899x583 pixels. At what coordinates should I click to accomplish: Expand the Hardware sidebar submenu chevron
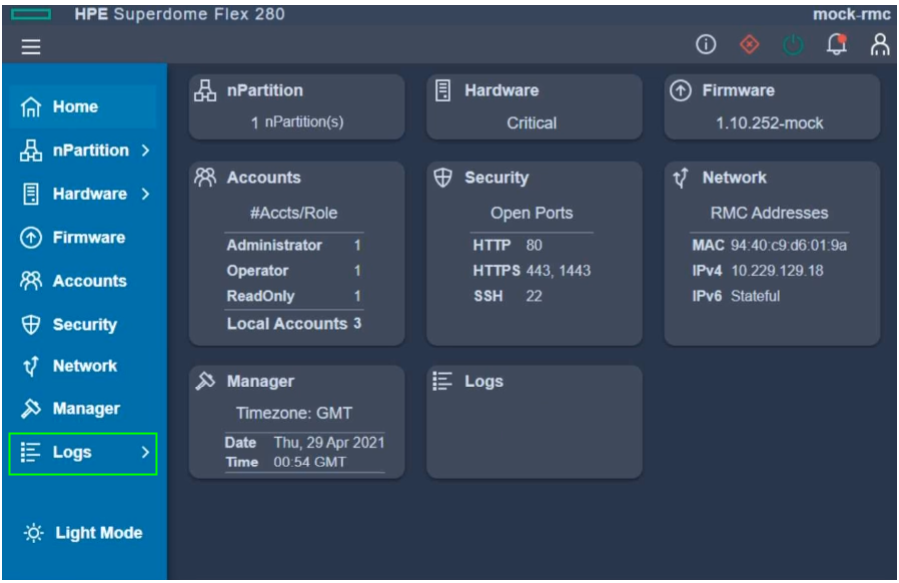146,194
